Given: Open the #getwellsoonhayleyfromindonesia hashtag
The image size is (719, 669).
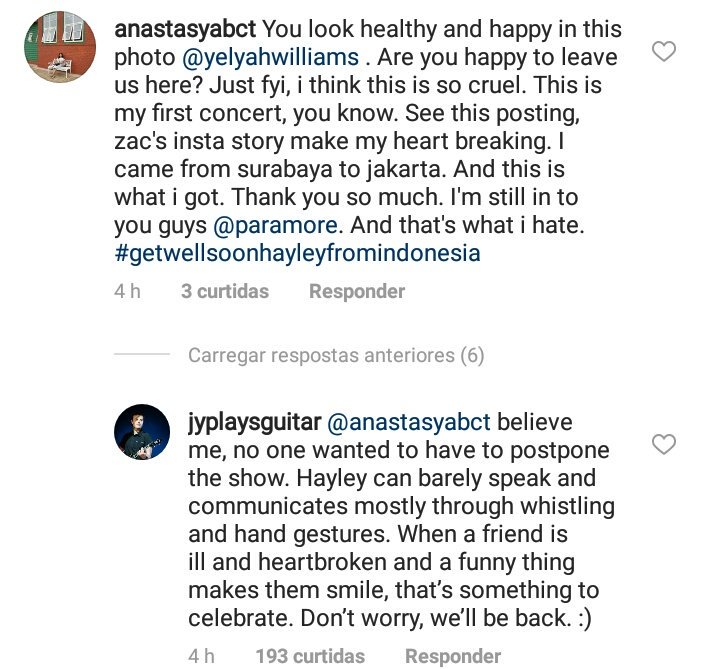Looking at the screenshot, I should click(297, 254).
